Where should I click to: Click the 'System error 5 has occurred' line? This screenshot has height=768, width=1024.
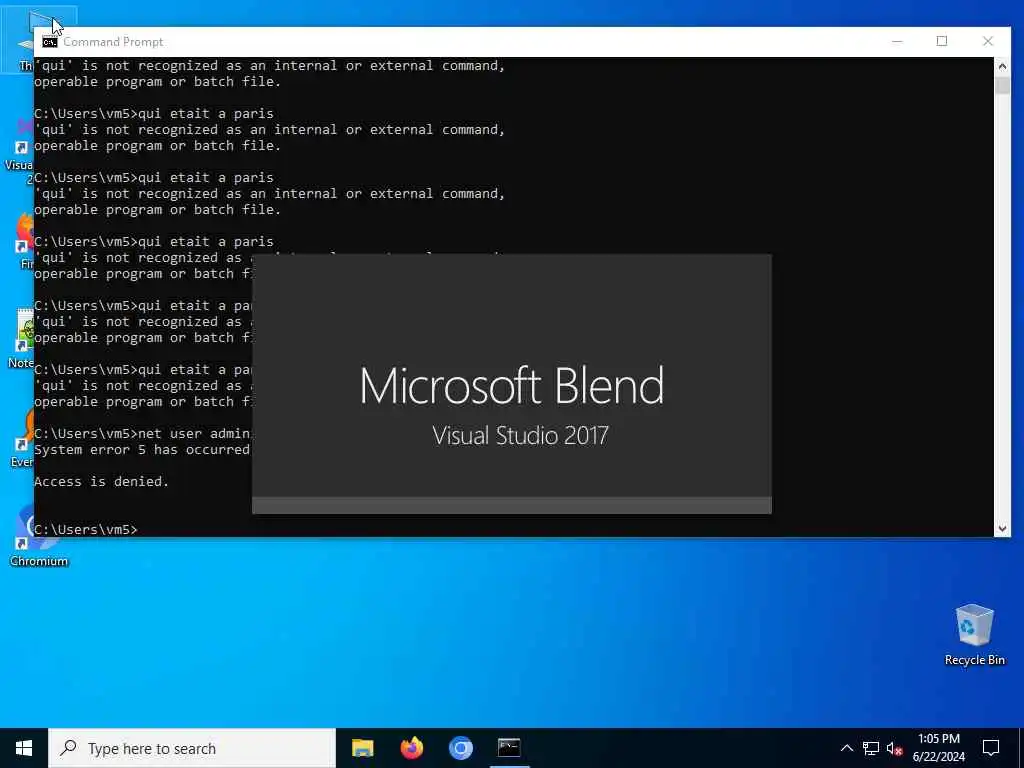pos(142,449)
